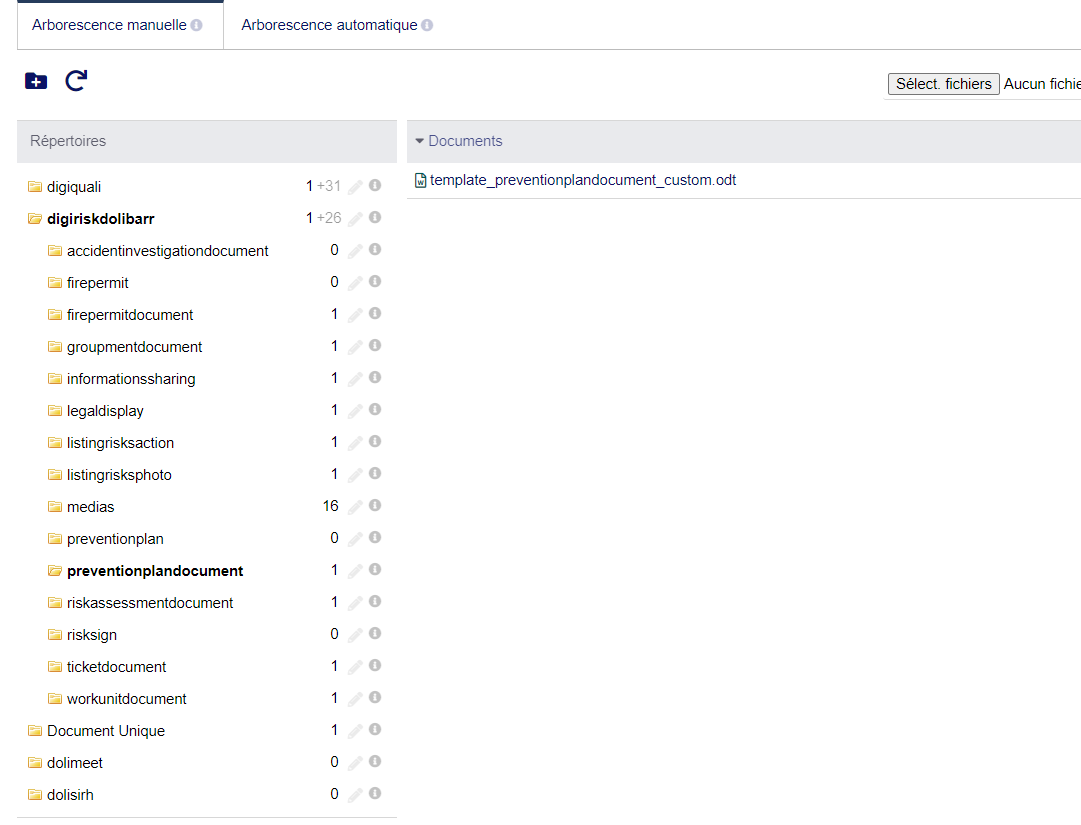Click the edit pencil icon for preventionplandocument
This screenshot has height=825, width=1081.
pyautogui.click(x=355, y=570)
